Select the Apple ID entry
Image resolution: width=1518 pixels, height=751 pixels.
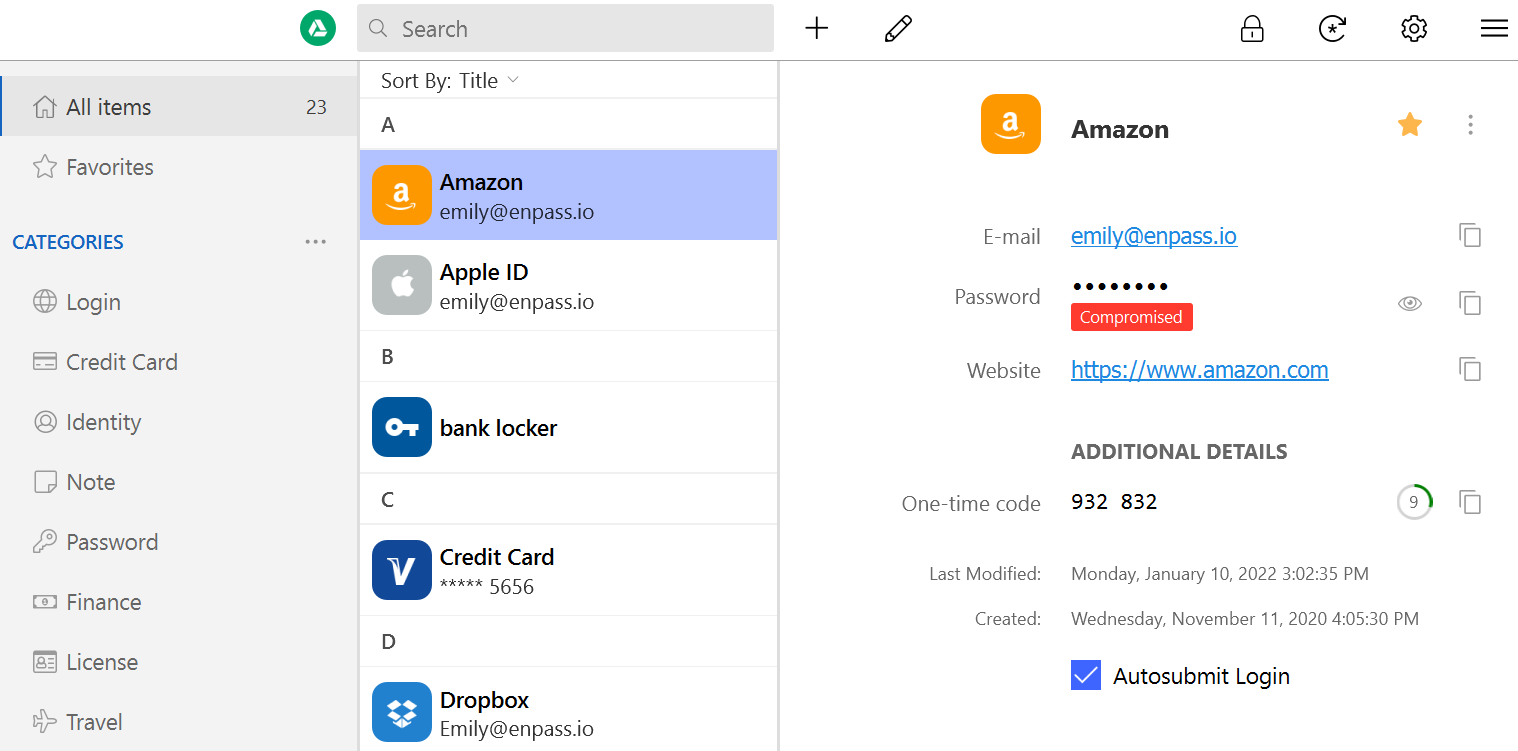pyautogui.click(x=568, y=286)
